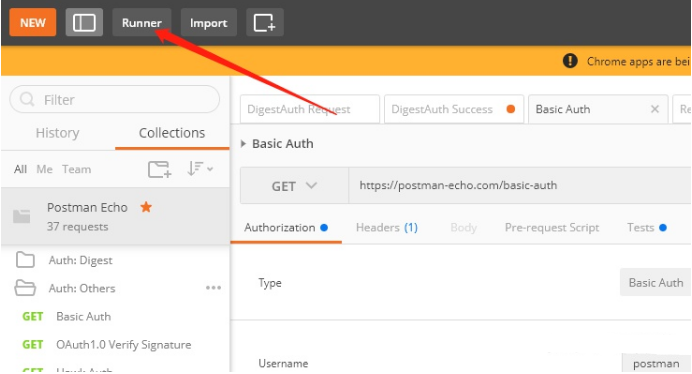The image size is (692, 374).
Task: Click the request URL field
Action: [520, 185]
